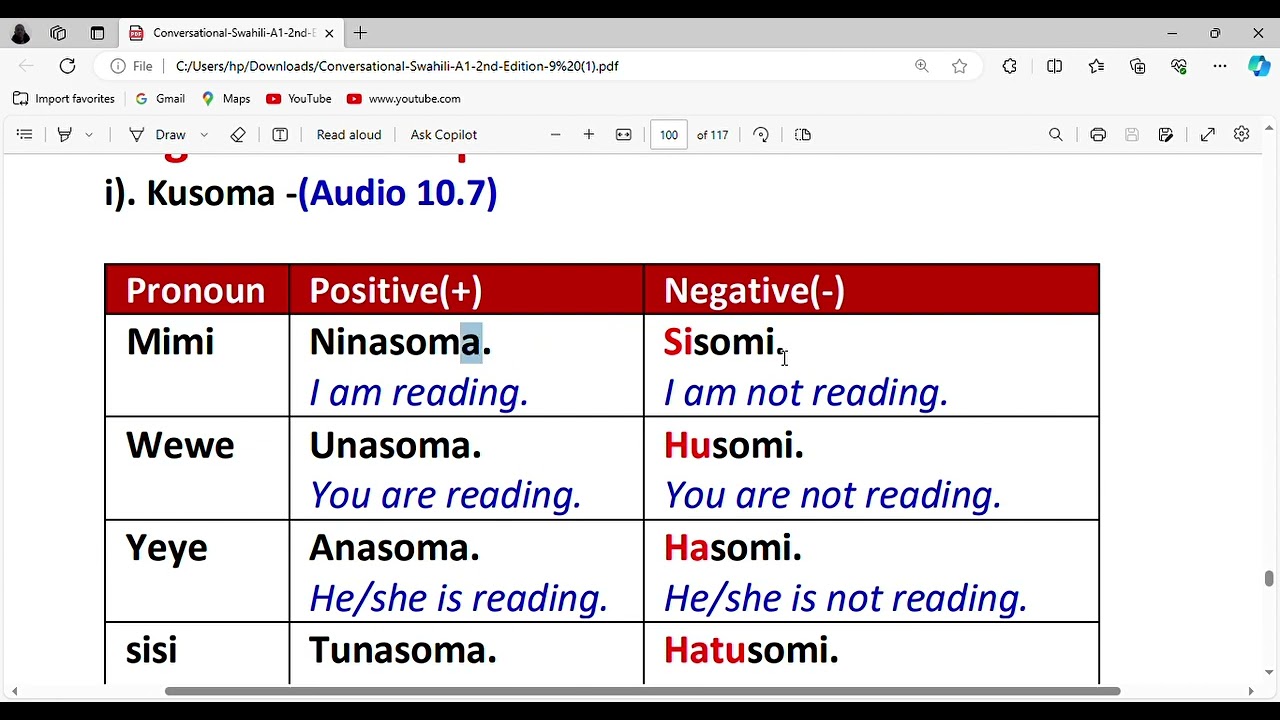
Task: Click the word Hatusomi
Action: [x=751, y=651]
